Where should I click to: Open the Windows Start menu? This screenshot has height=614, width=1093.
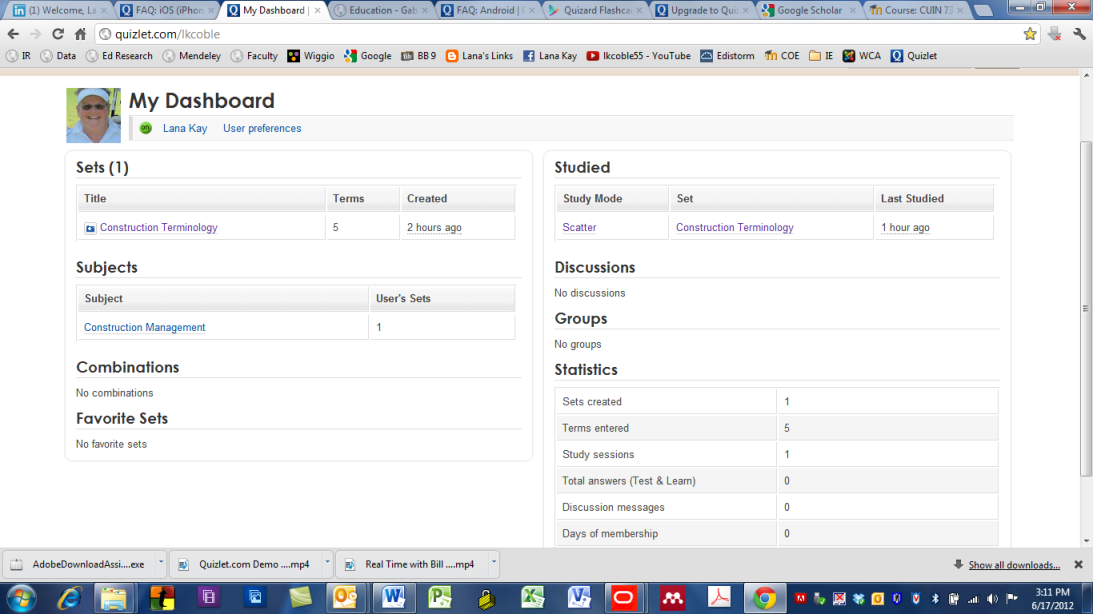pos(21,598)
